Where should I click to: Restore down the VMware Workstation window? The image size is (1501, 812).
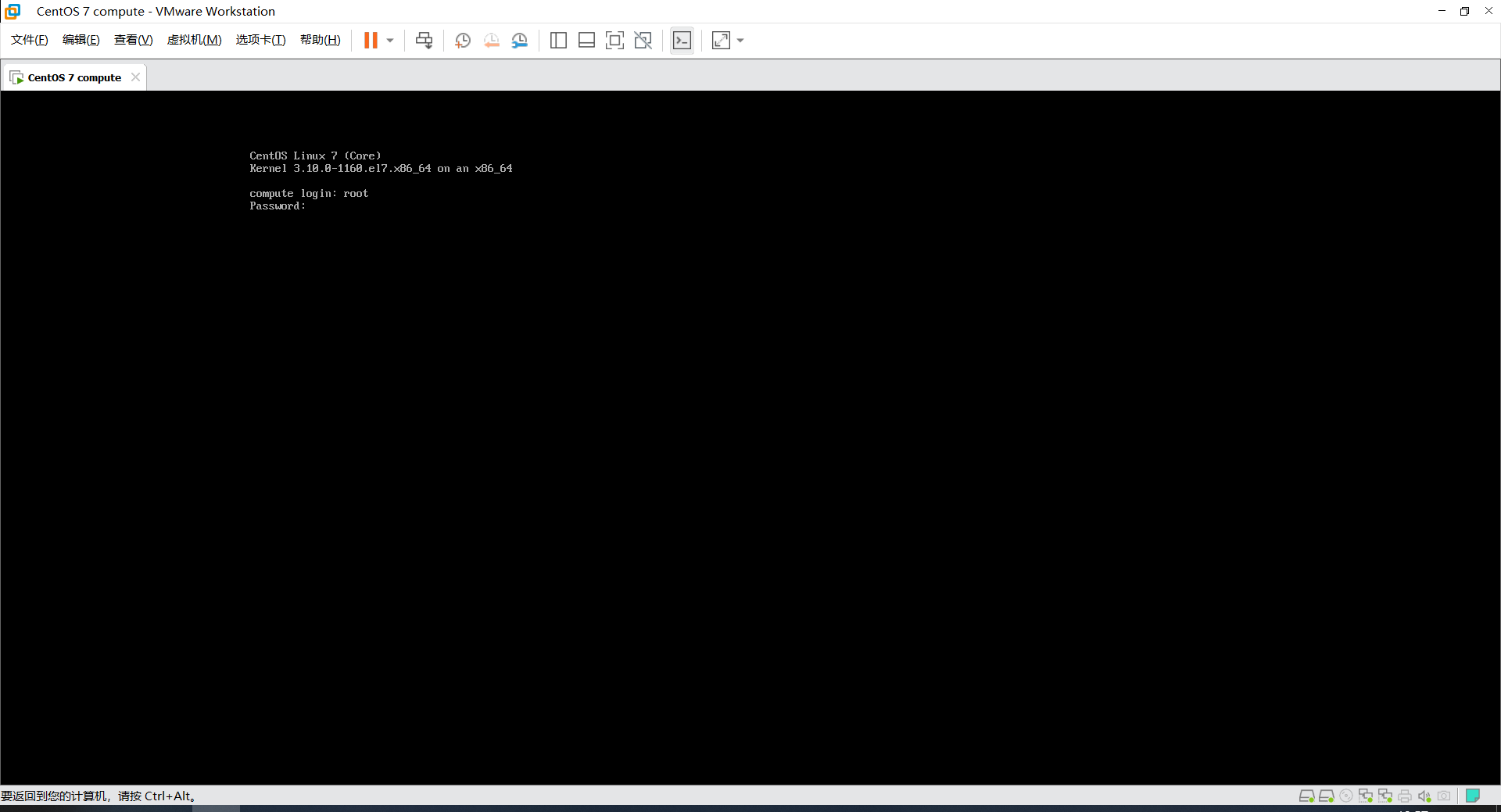coord(1464,11)
